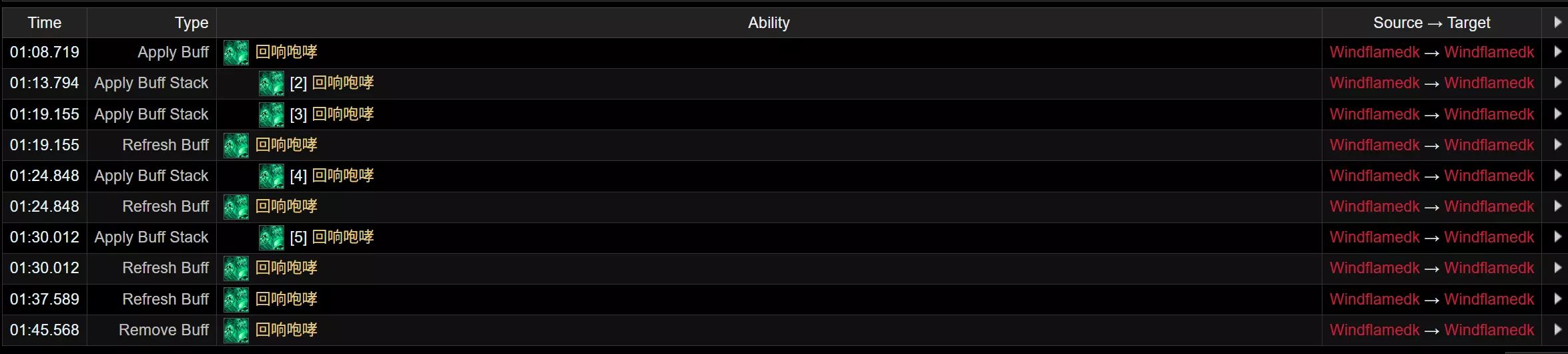Click the stack [2] ability icon
The height and width of the screenshot is (354, 1568).
272,83
